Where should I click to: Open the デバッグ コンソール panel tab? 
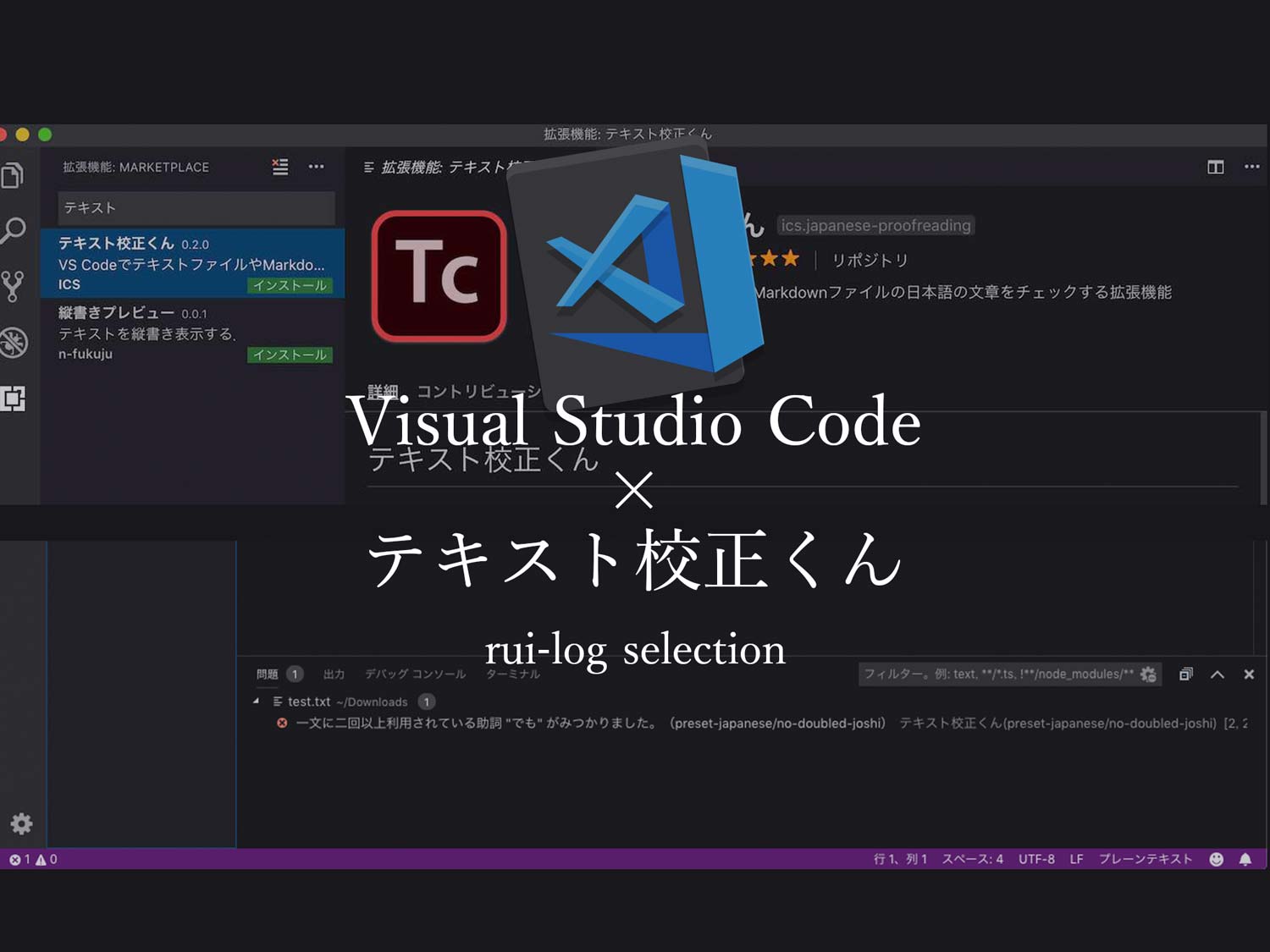click(x=415, y=674)
